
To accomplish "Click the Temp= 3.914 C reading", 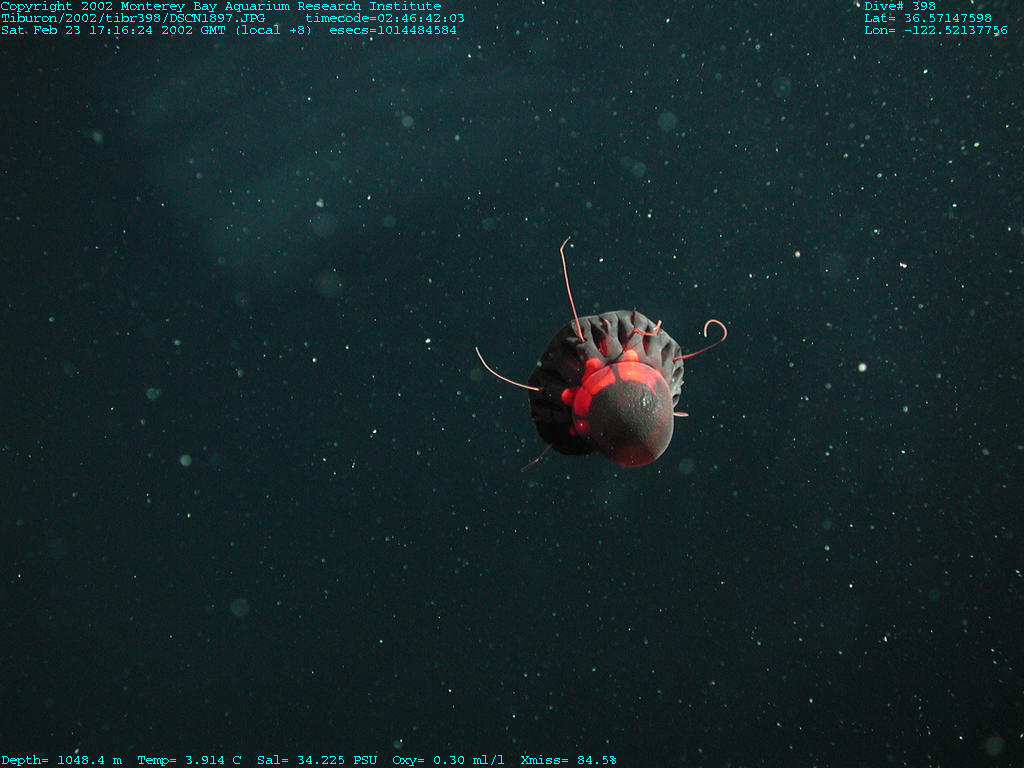I will [x=189, y=760].
